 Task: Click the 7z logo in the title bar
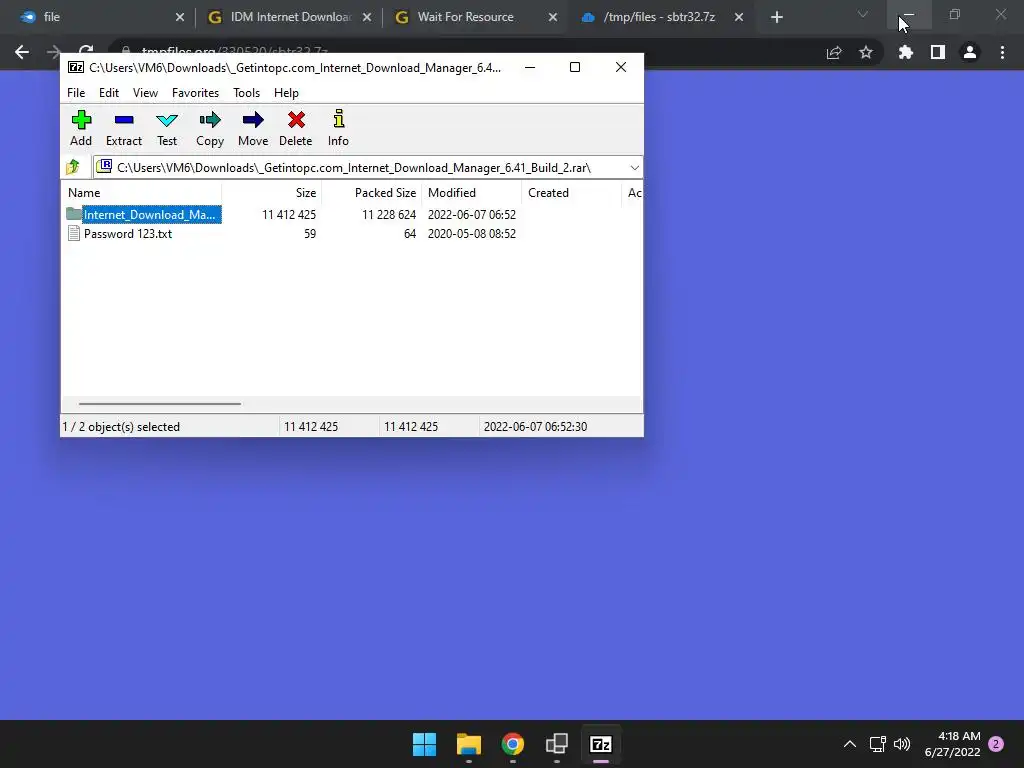76,67
